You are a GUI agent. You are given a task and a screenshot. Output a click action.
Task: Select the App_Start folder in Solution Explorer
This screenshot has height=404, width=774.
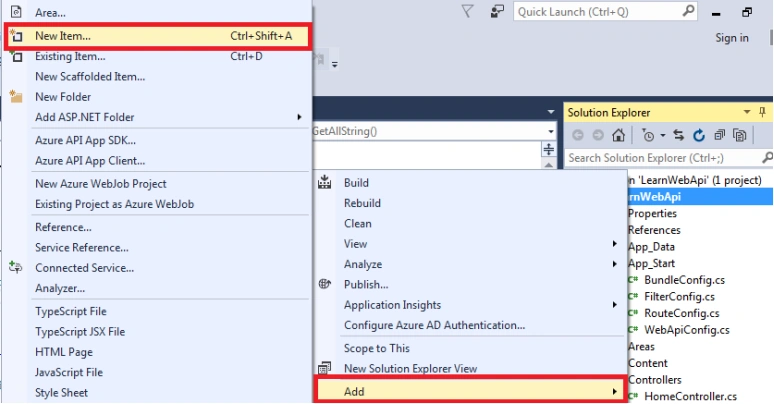point(651,263)
